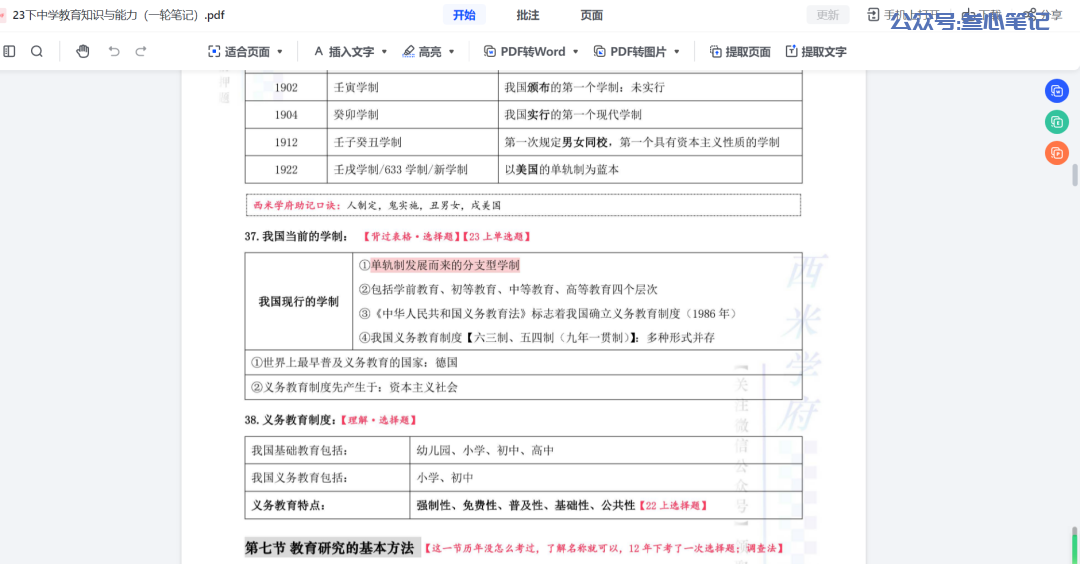Open the search magnifier tool
The height and width of the screenshot is (564, 1080).
click(x=37, y=52)
